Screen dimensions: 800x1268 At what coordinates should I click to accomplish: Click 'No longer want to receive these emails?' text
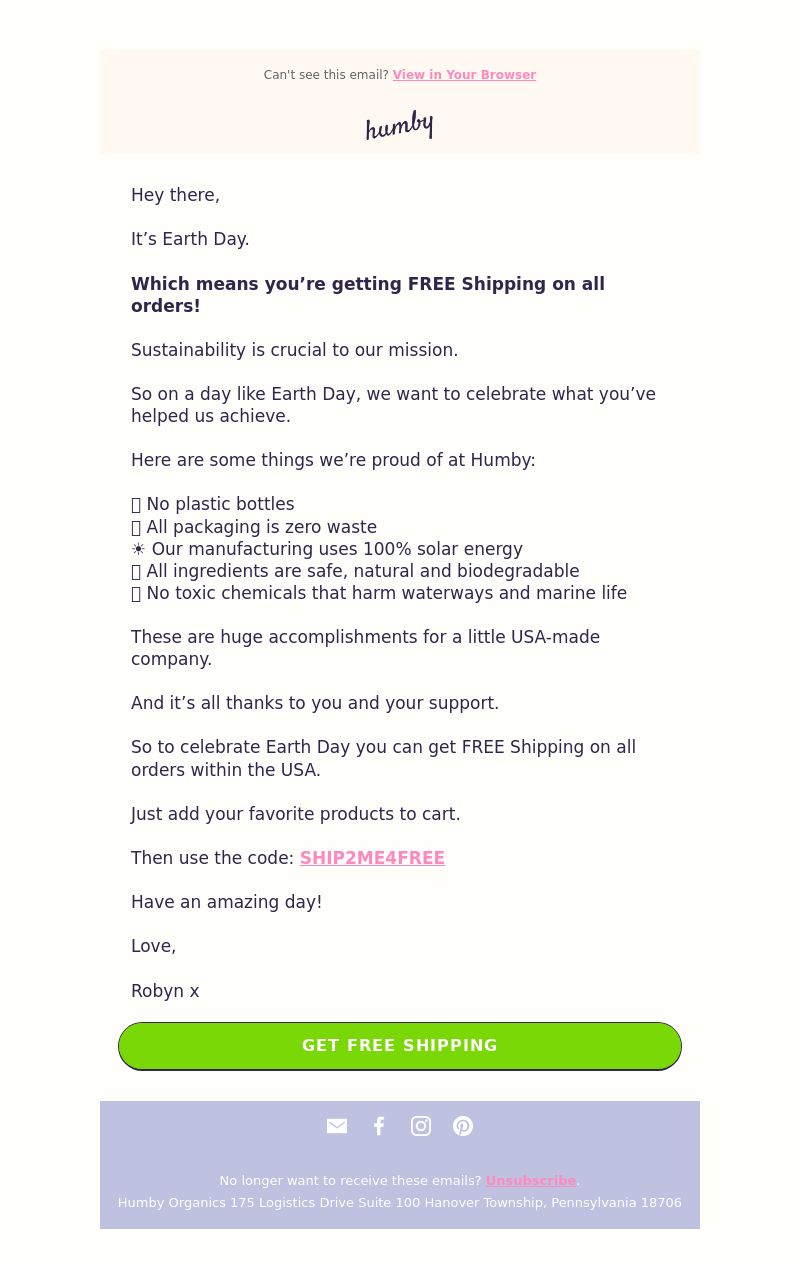pyautogui.click(x=350, y=1181)
